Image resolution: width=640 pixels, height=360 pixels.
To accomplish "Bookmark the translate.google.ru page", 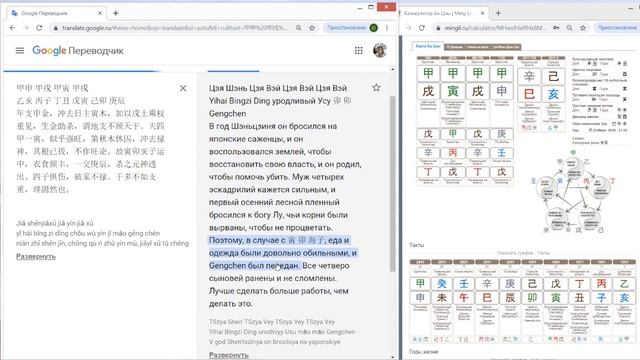I will pyautogui.click(x=312, y=28).
